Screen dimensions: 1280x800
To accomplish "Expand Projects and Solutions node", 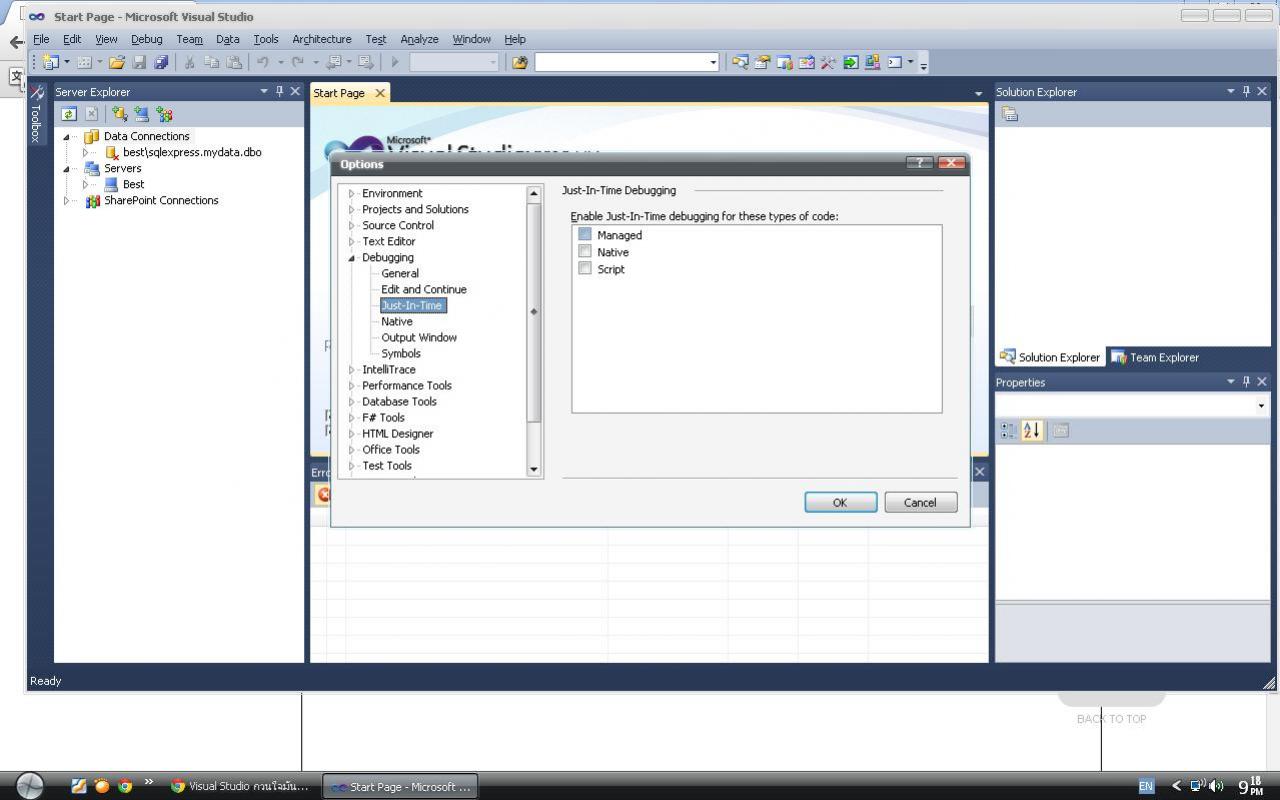I will click(352, 209).
